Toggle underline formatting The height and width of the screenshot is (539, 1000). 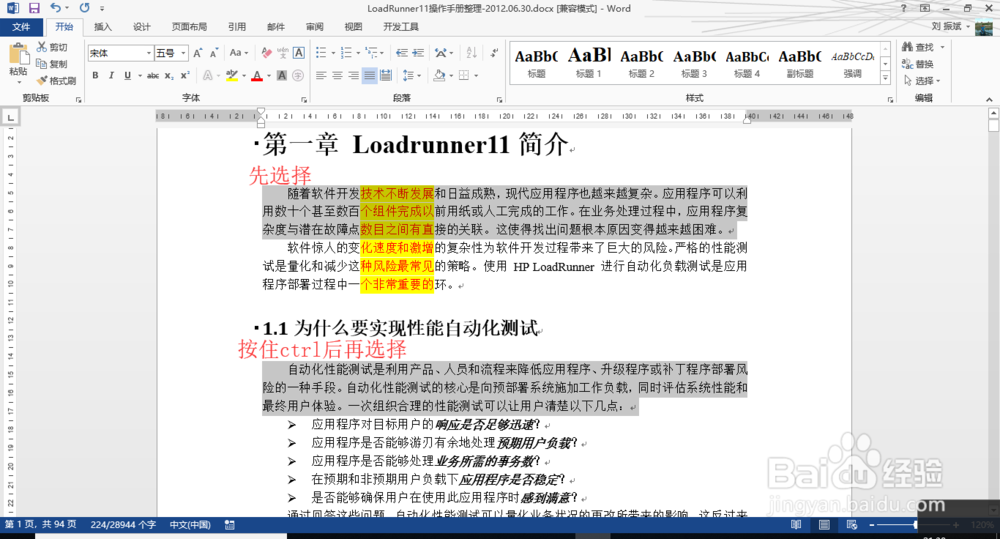tap(128, 75)
